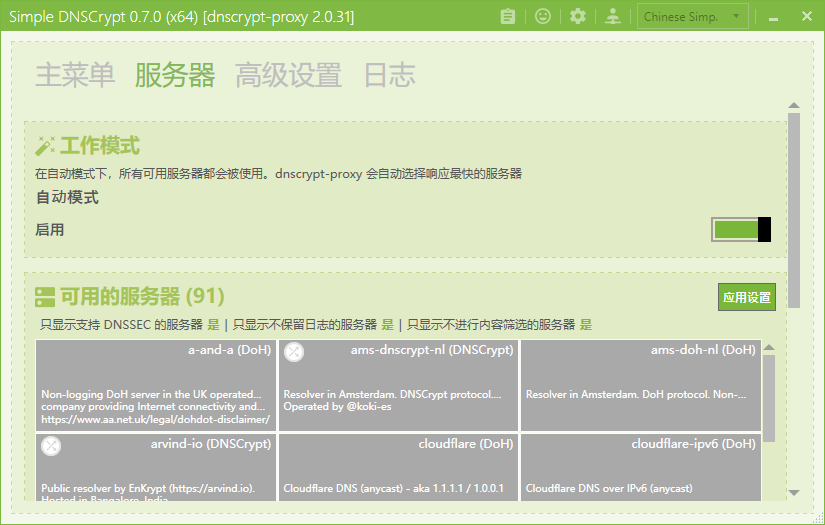Click the person icon in title bar
The width and height of the screenshot is (825, 525).
(x=612, y=16)
